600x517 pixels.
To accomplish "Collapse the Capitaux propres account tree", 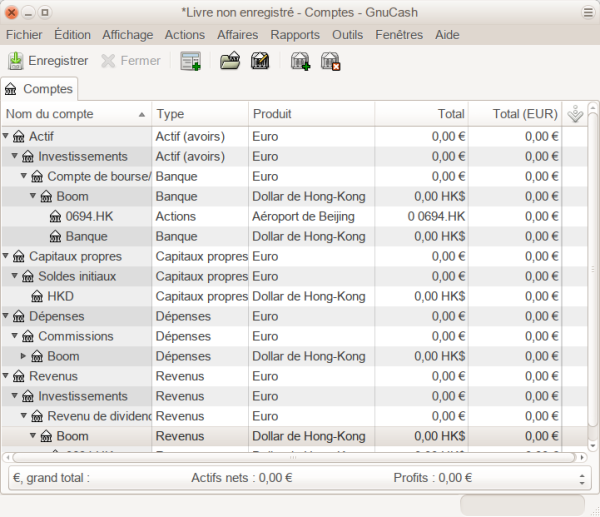I will (x=6, y=256).
